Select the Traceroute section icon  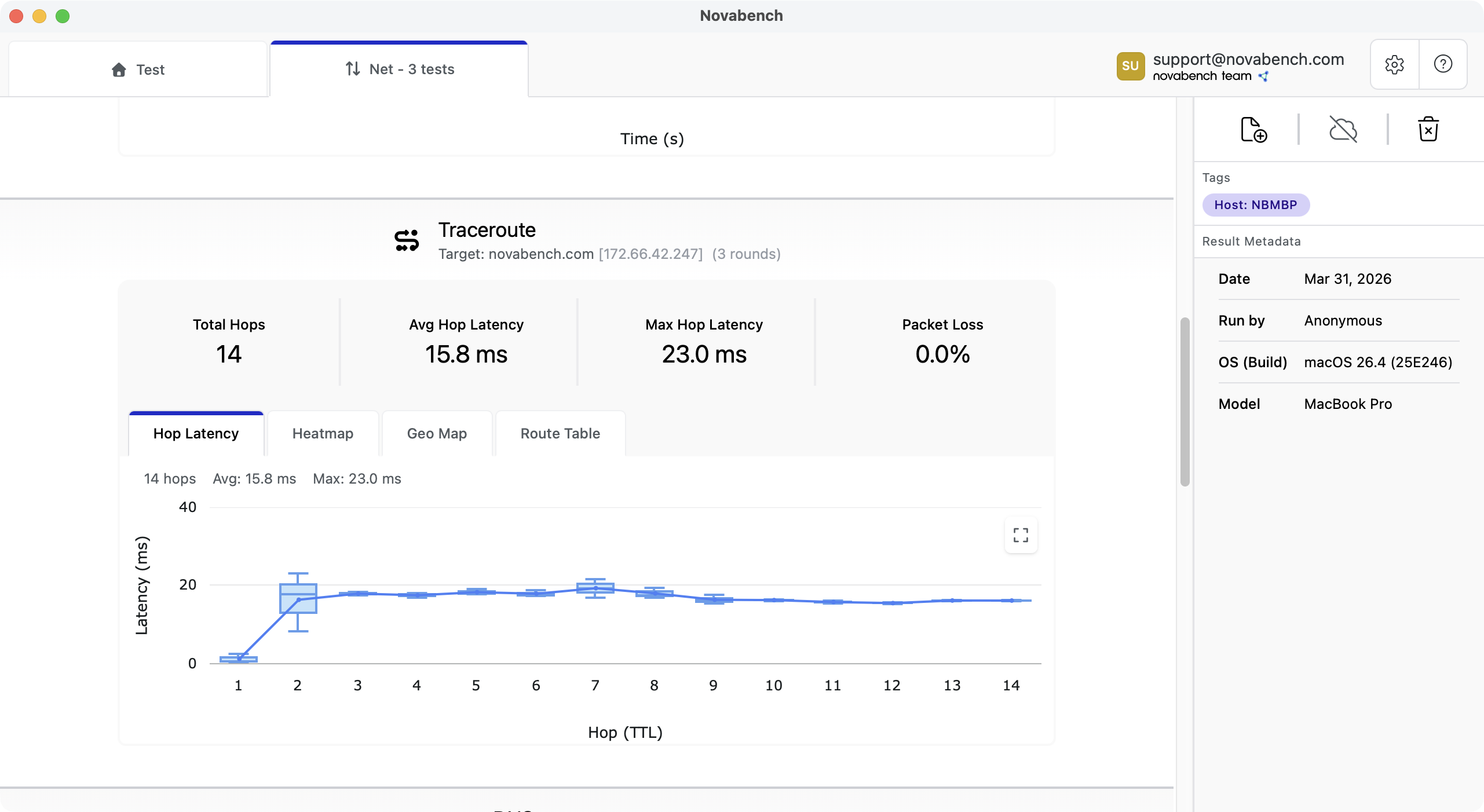405,240
